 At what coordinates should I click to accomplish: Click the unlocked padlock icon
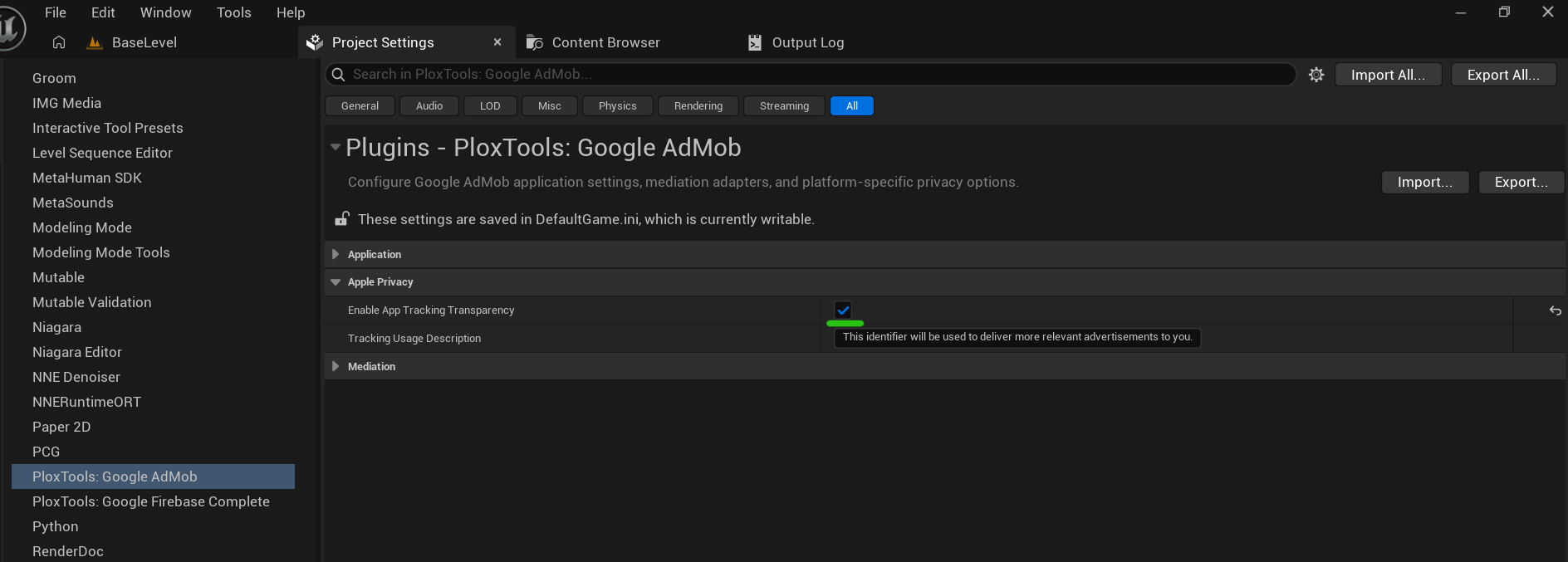click(341, 218)
